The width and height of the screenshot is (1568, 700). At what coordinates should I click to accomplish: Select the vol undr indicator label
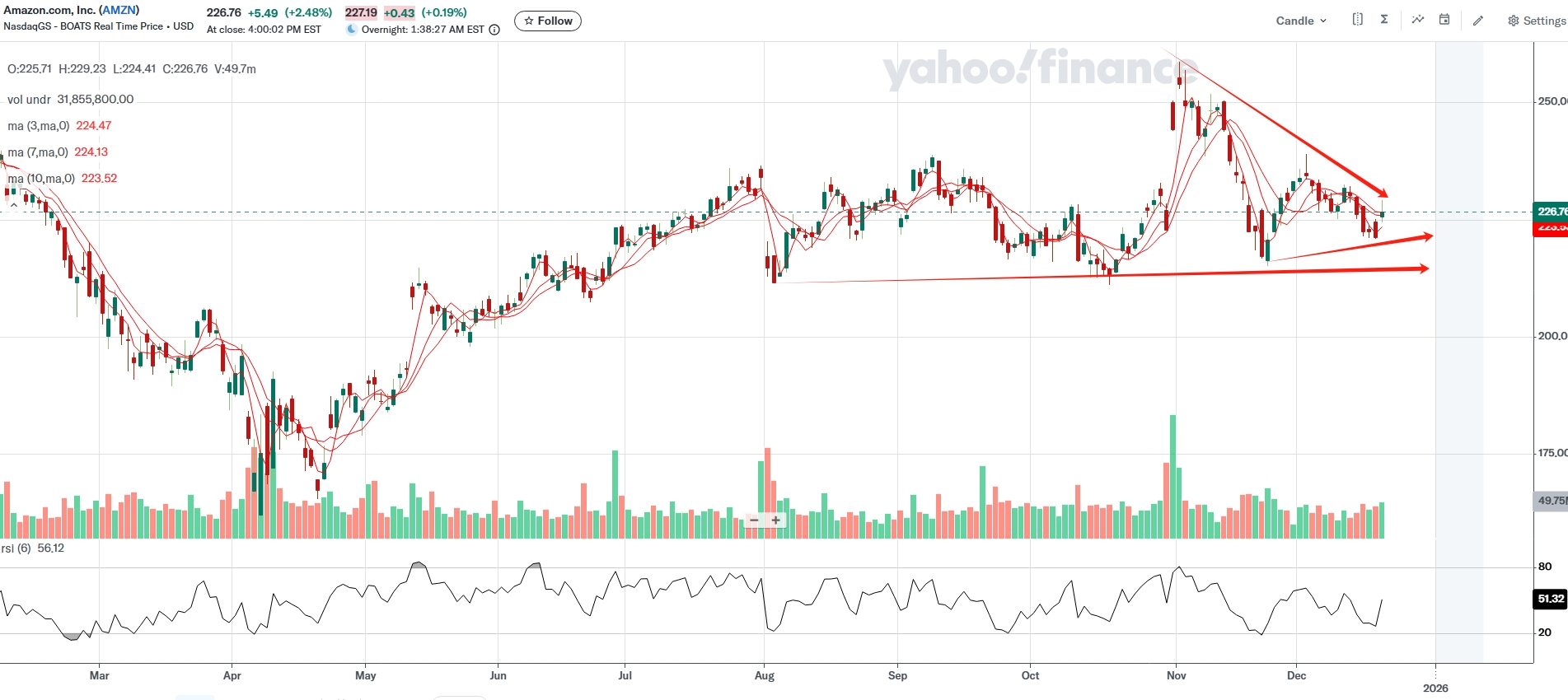(29, 100)
